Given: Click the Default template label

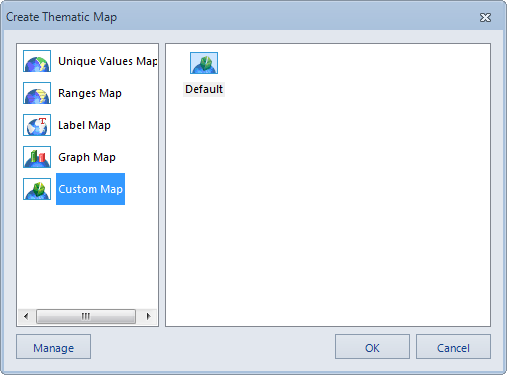Looking at the screenshot, I should tap(204, 89).
